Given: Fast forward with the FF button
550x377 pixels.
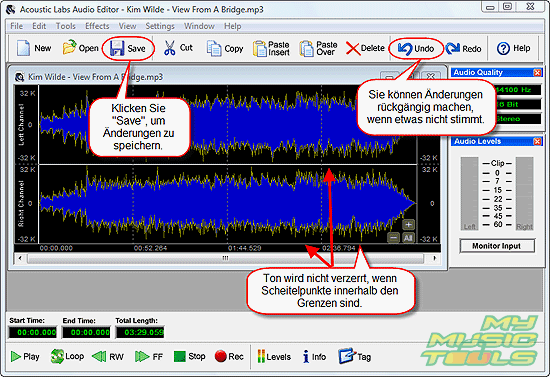Looking at the screenshot, I should click(149, 357).
